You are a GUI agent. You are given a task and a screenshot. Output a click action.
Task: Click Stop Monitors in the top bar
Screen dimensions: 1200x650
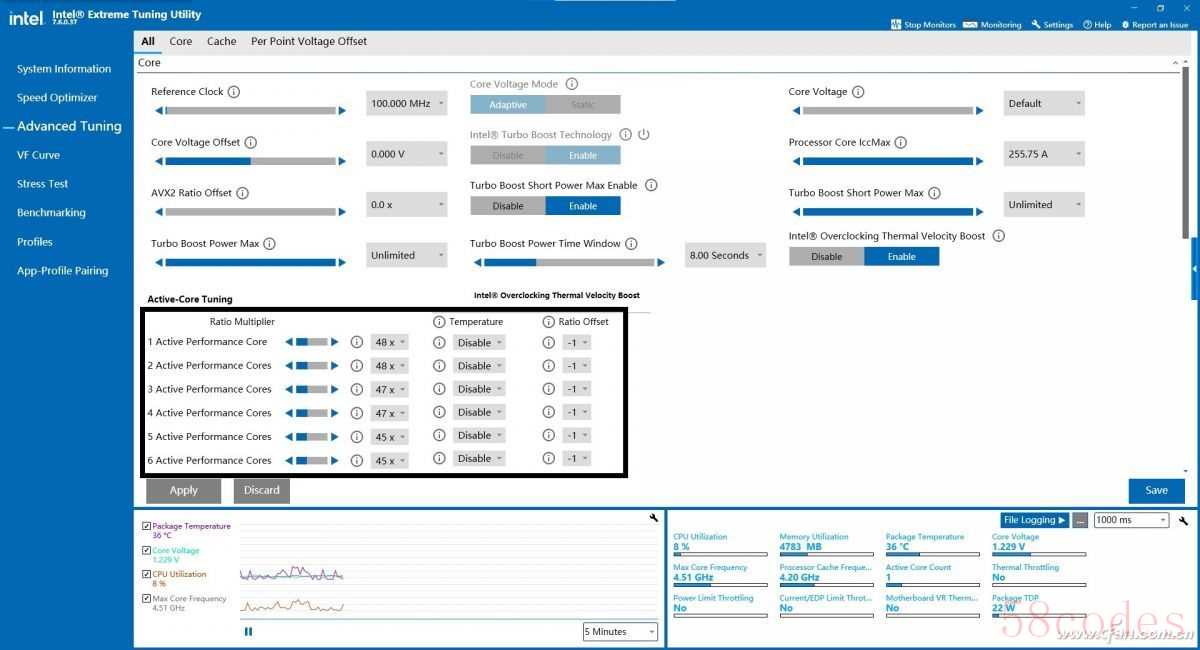coord(923,25)
